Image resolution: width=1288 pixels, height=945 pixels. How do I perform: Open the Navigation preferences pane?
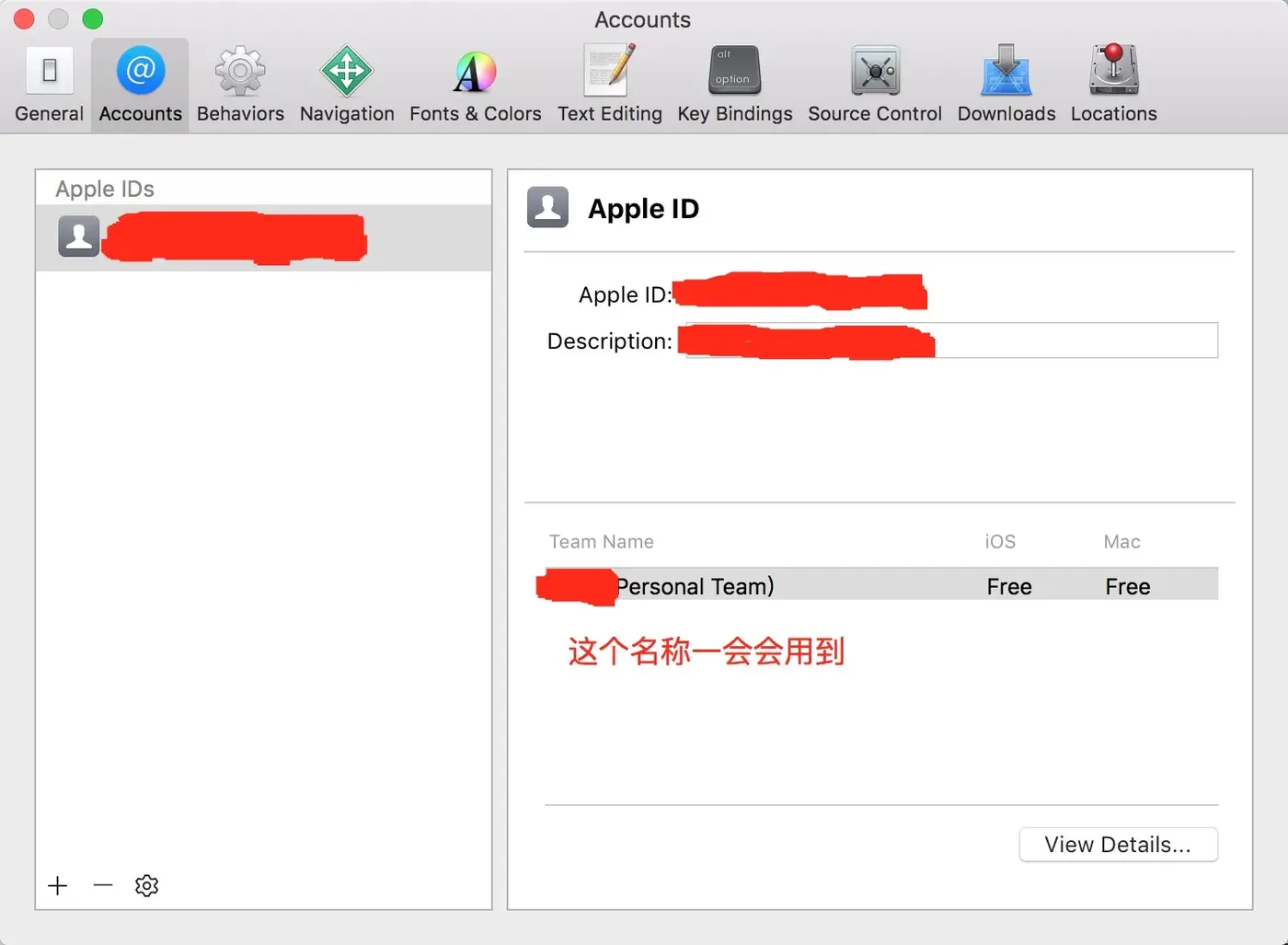[347, 86]
